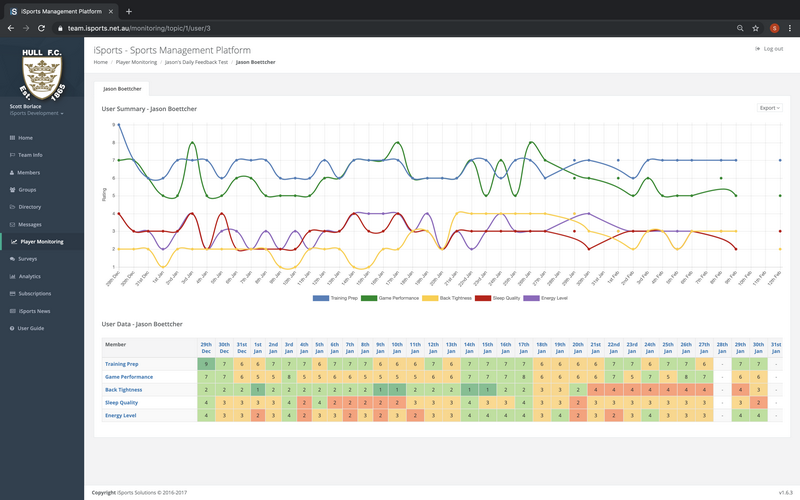
Task: Toggle the Sleep Quality legend series
Action: (497, 298)
